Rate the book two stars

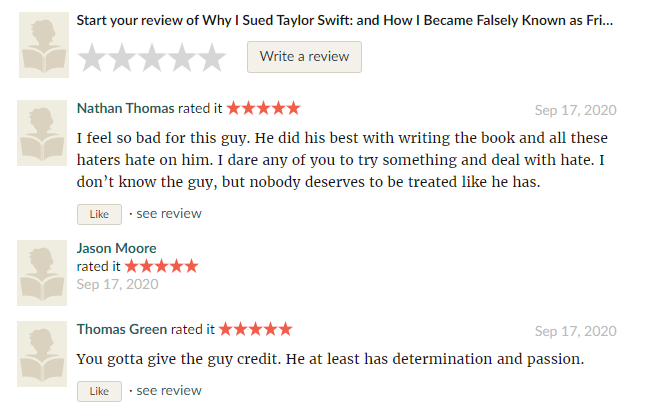point(122,58)
